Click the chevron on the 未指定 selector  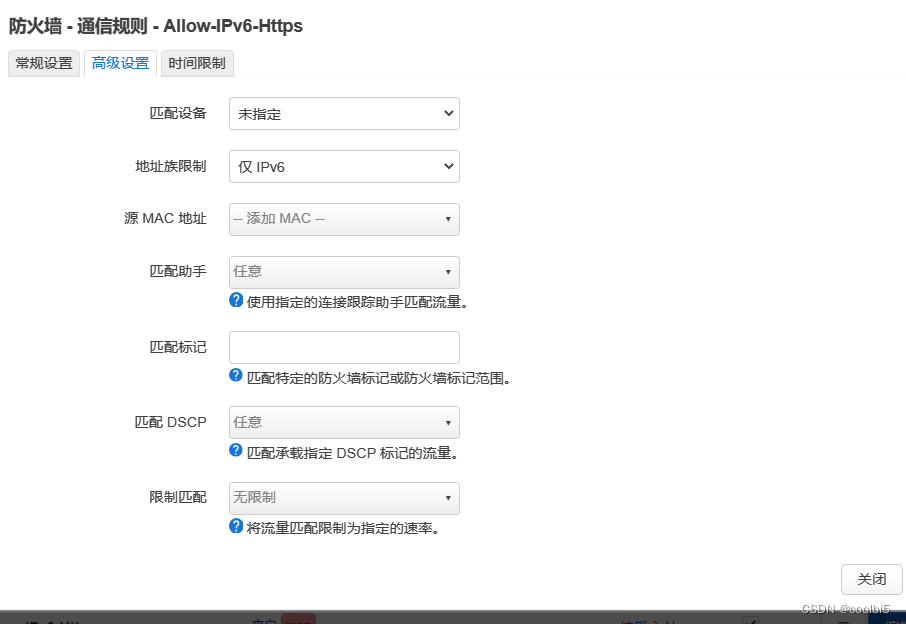pyautogui.click(x=449, y=113)
